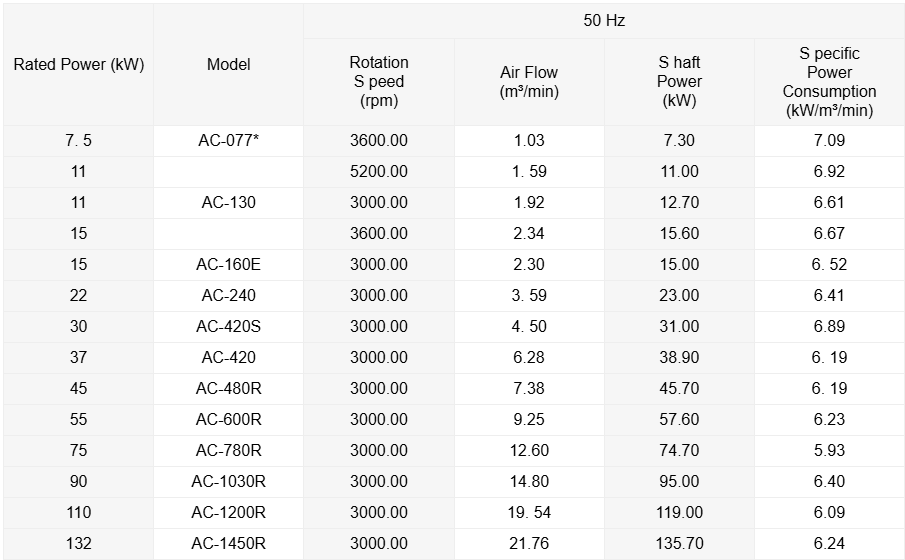Click the AC-130 model cell
The height and width of the screenshot is (560, 905).
tap(229, 203)
